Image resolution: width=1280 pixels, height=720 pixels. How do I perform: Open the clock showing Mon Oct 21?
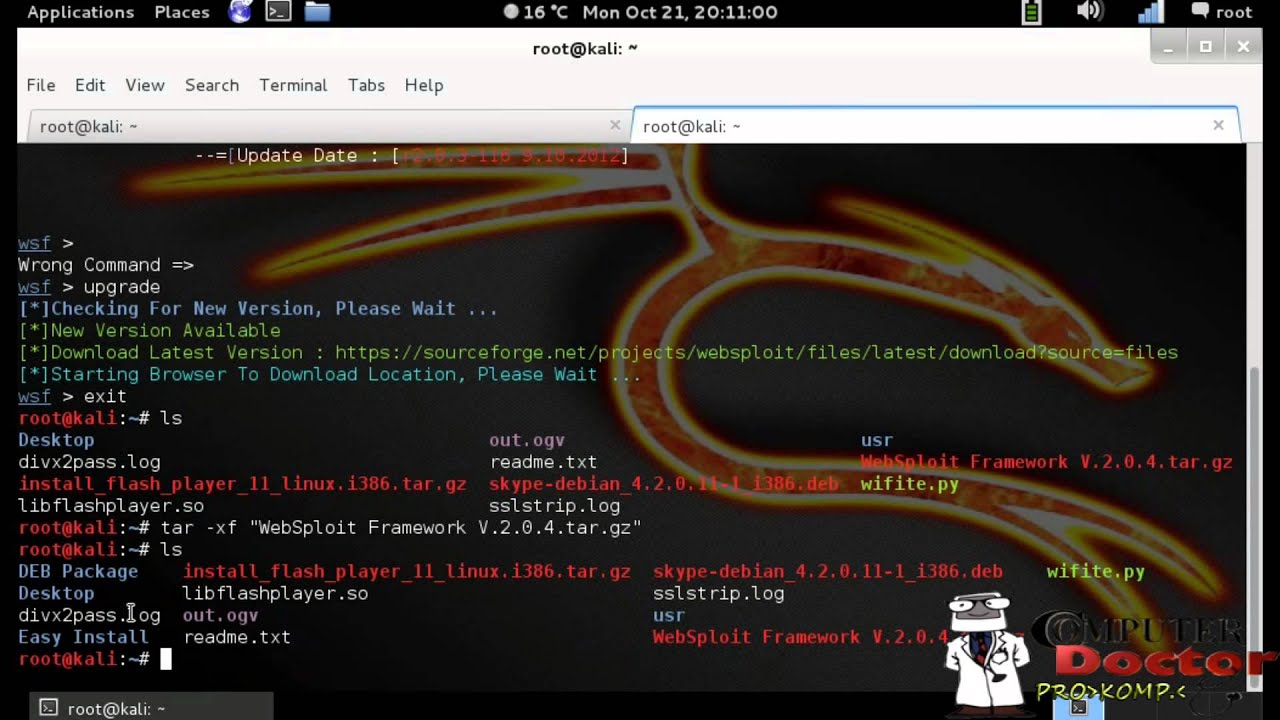click(x=680, y=12)
